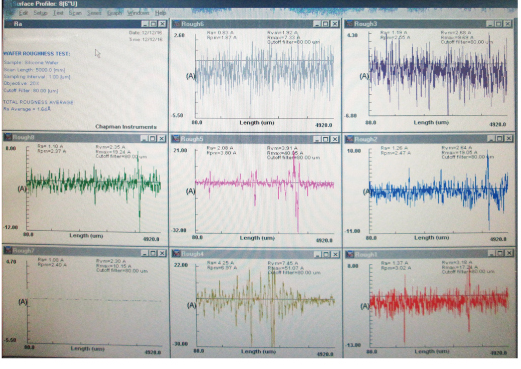Click the Cutoff Filter line in Ra window
The image size is (521, 369).
31,91
